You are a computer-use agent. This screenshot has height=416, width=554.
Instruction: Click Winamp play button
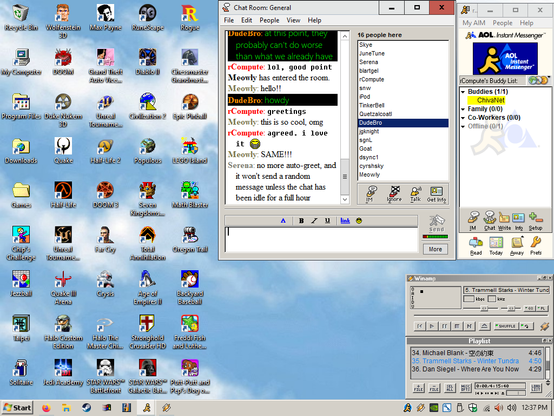pyautogui.click(x=431, y=326)
